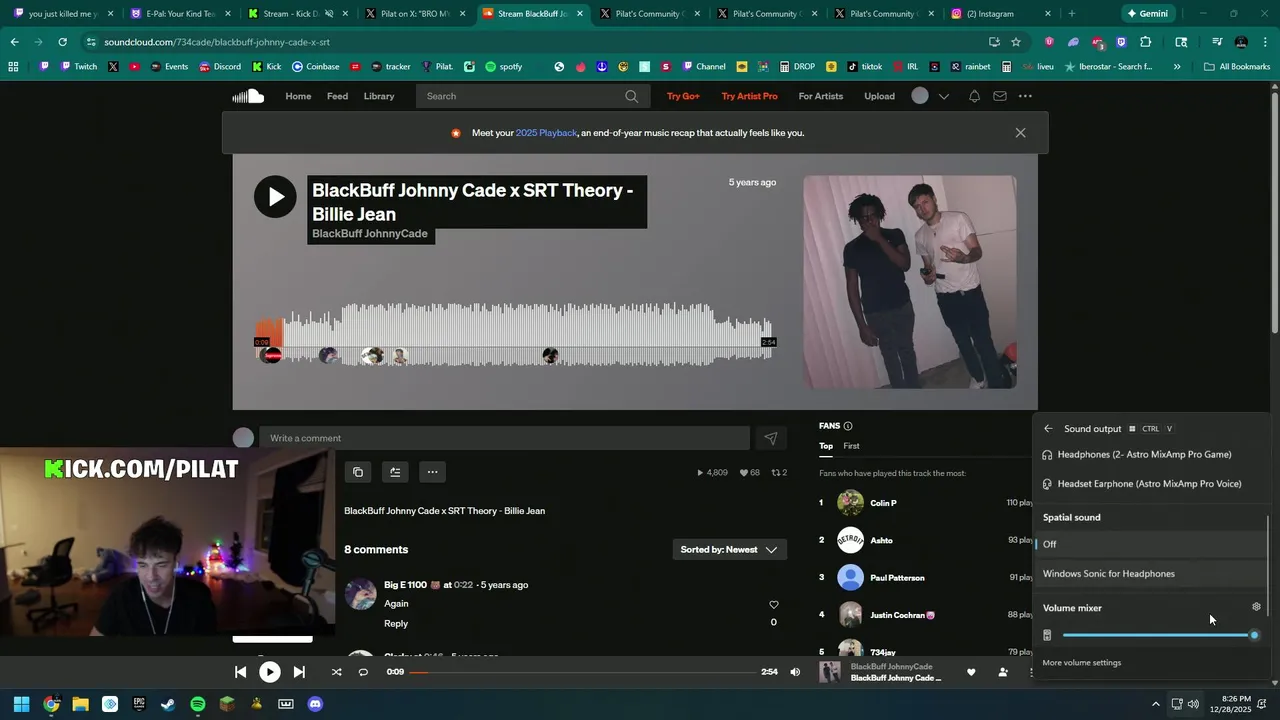Screen dimensions: 1280x720
Task: Click Try Go+ link
Action: [x=683, y=96]
